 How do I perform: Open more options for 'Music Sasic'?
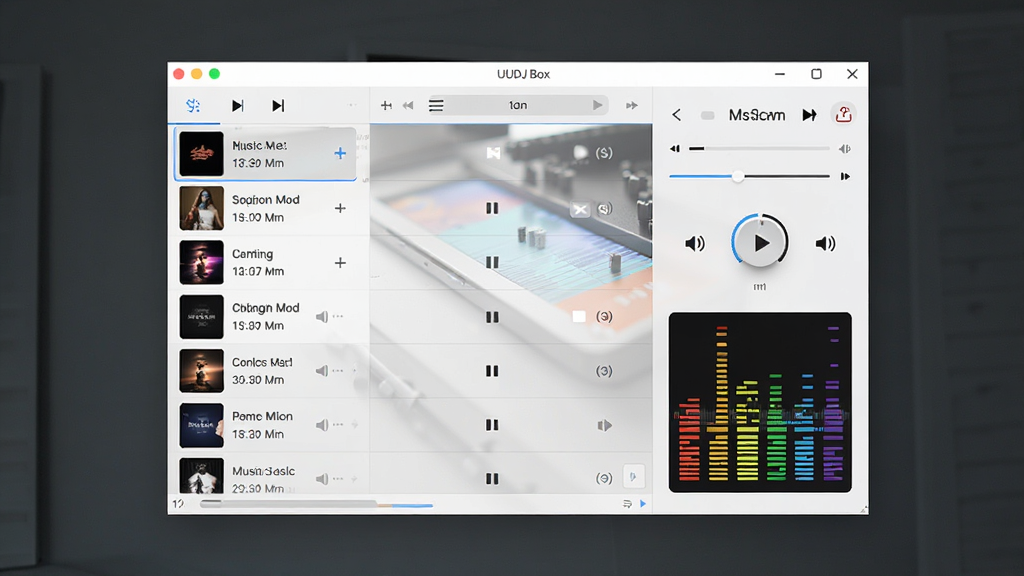pos(338,479)
